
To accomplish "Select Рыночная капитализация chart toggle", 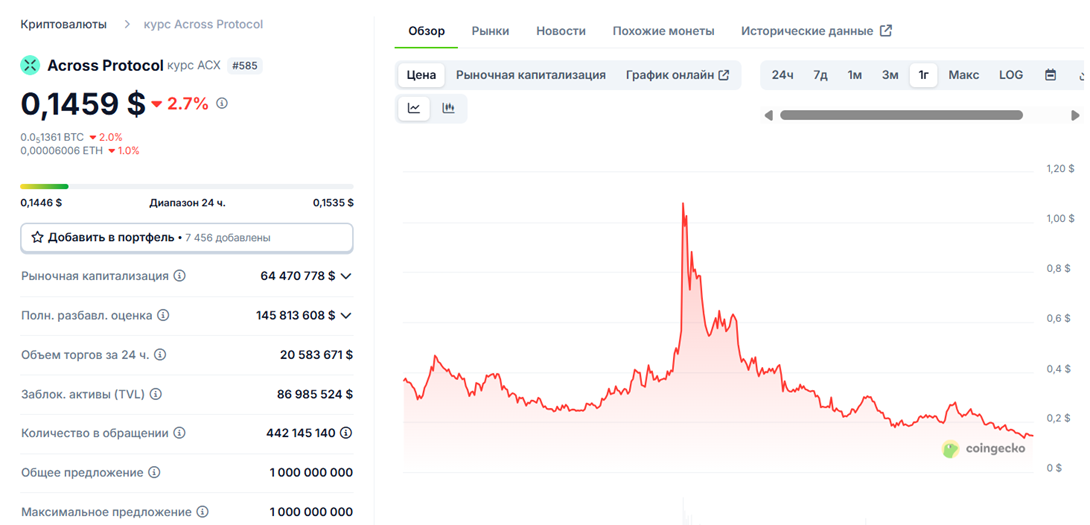I will coord(530,75).
